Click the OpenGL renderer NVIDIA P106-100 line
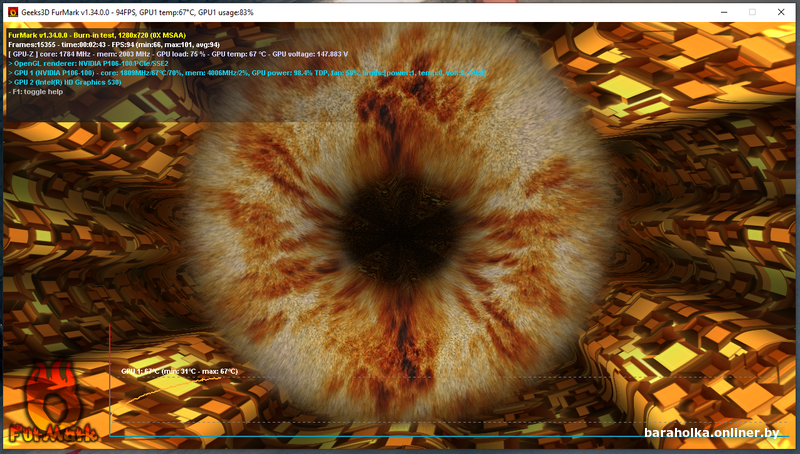 (x=88, y=64)
